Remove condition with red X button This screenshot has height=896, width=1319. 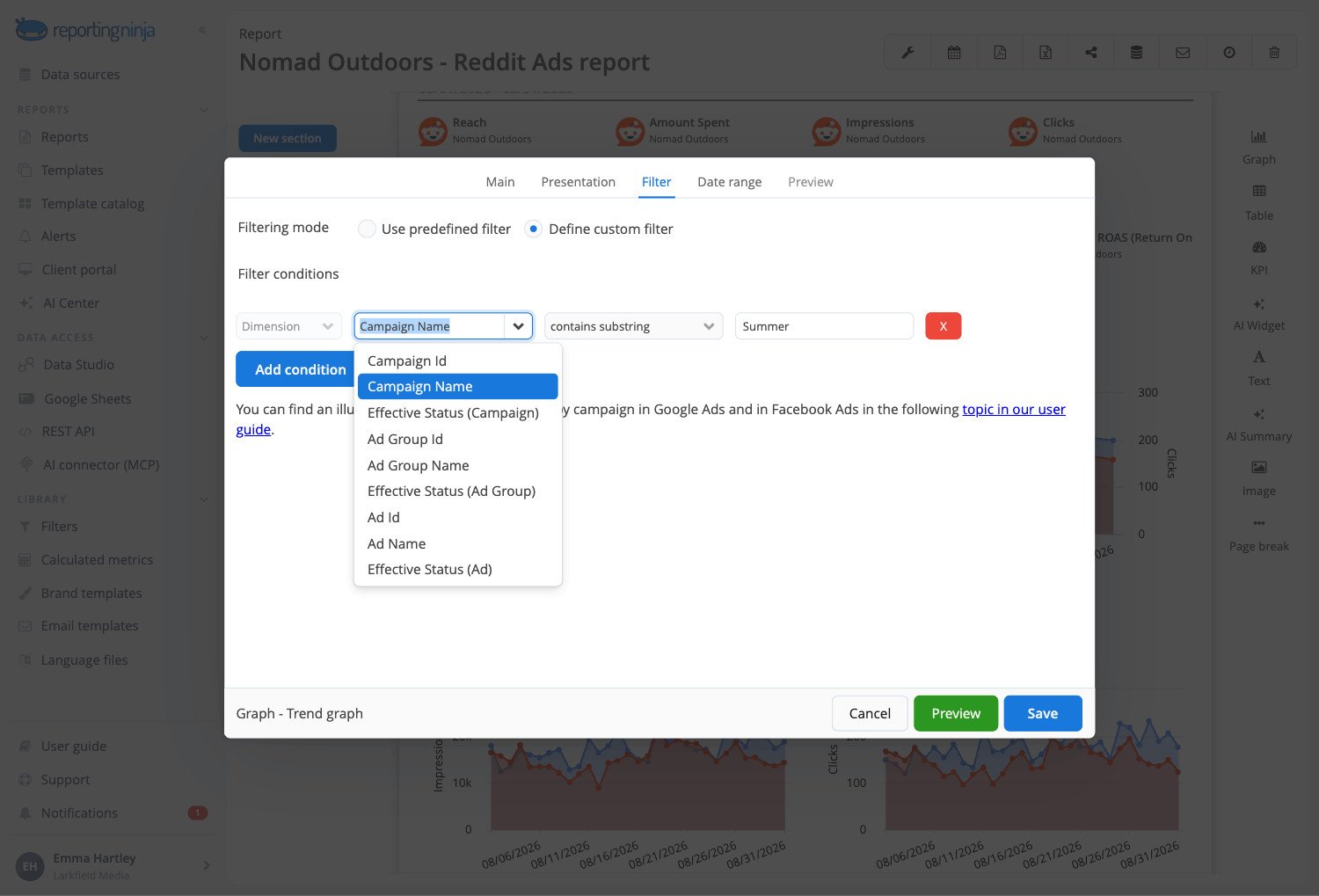tap(944, 326)
